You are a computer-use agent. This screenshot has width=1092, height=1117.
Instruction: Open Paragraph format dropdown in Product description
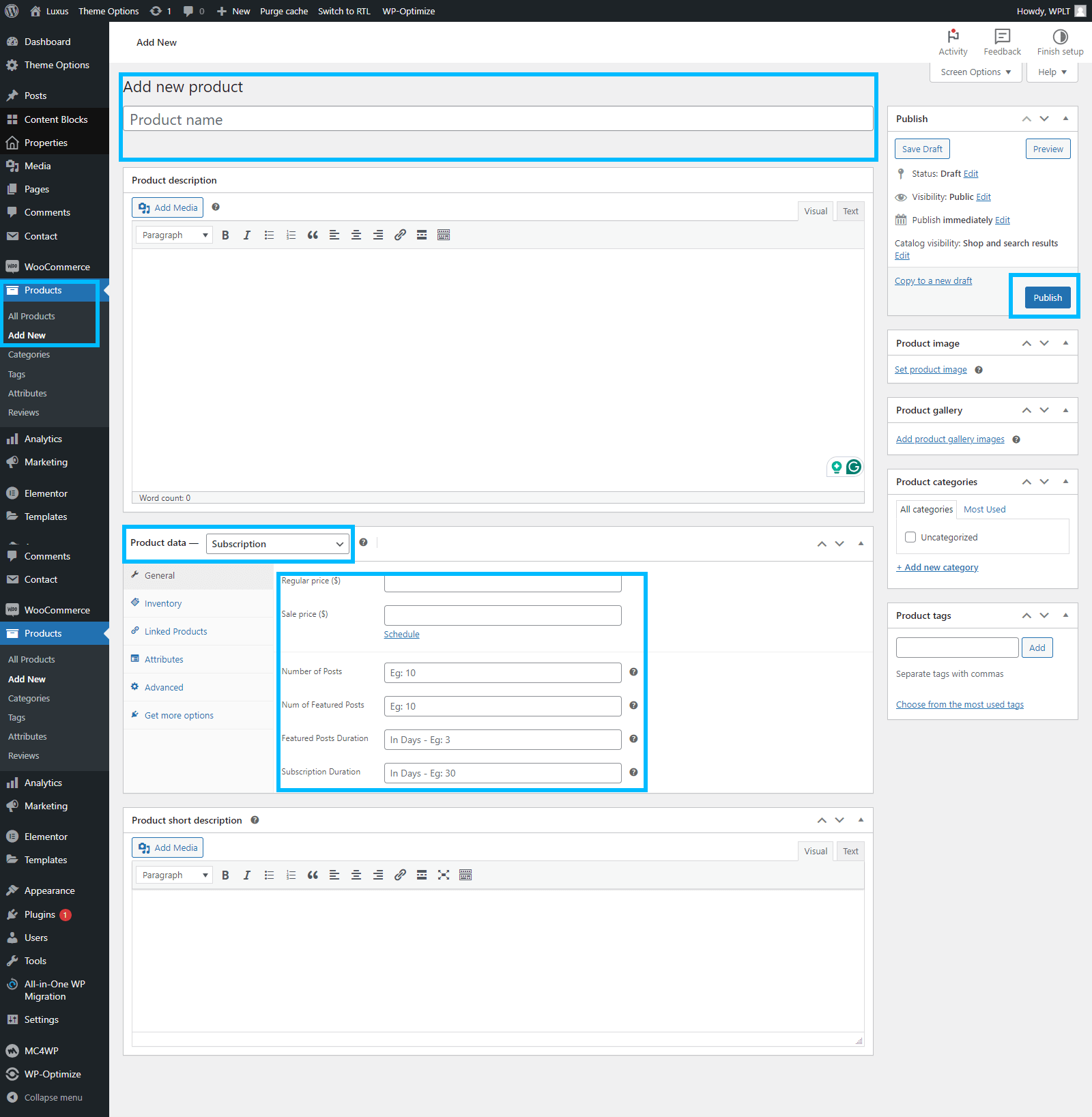pos(174,235)
